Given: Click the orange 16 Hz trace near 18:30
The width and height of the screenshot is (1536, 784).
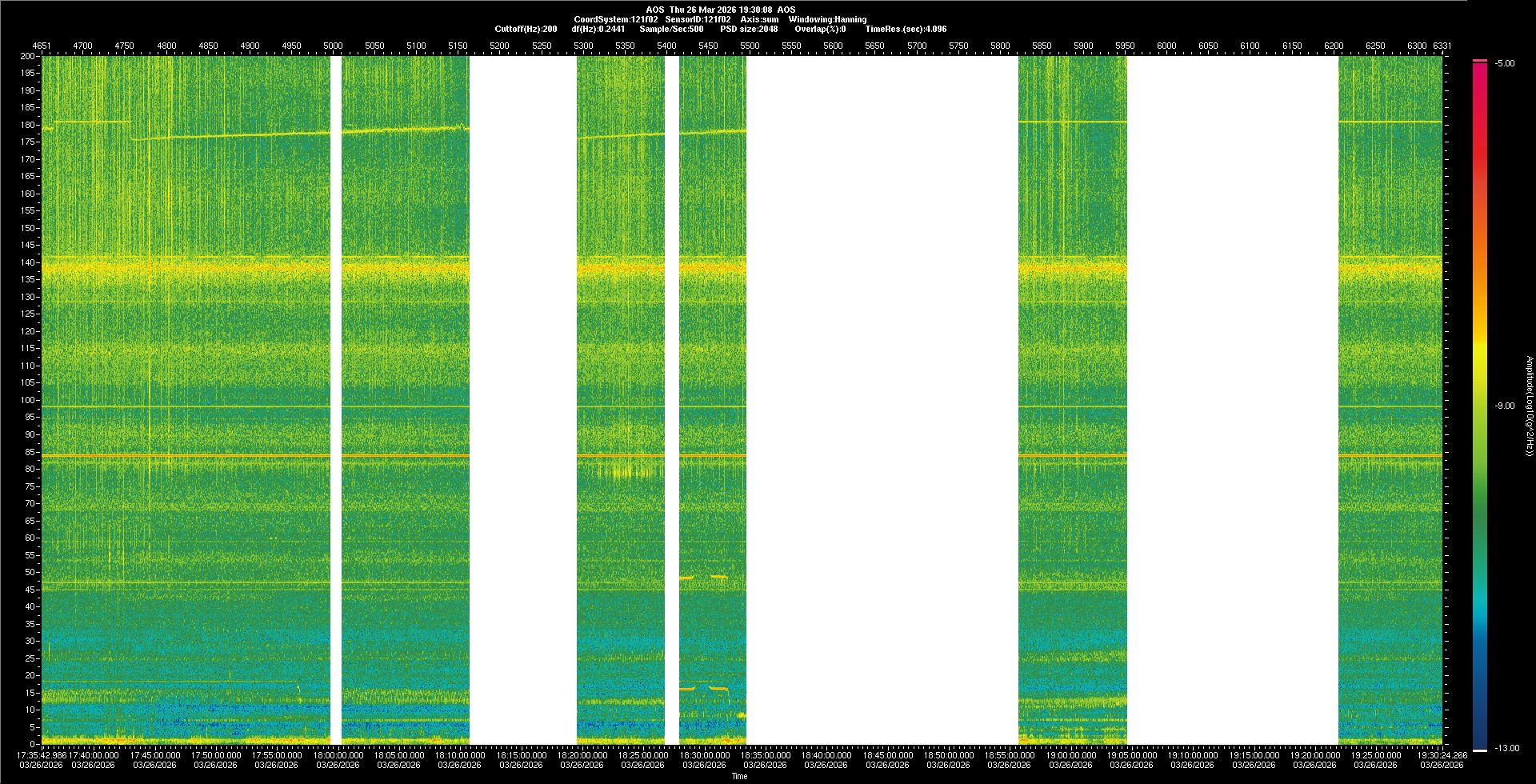Looking at the screenshot, I should click(704, 688).
